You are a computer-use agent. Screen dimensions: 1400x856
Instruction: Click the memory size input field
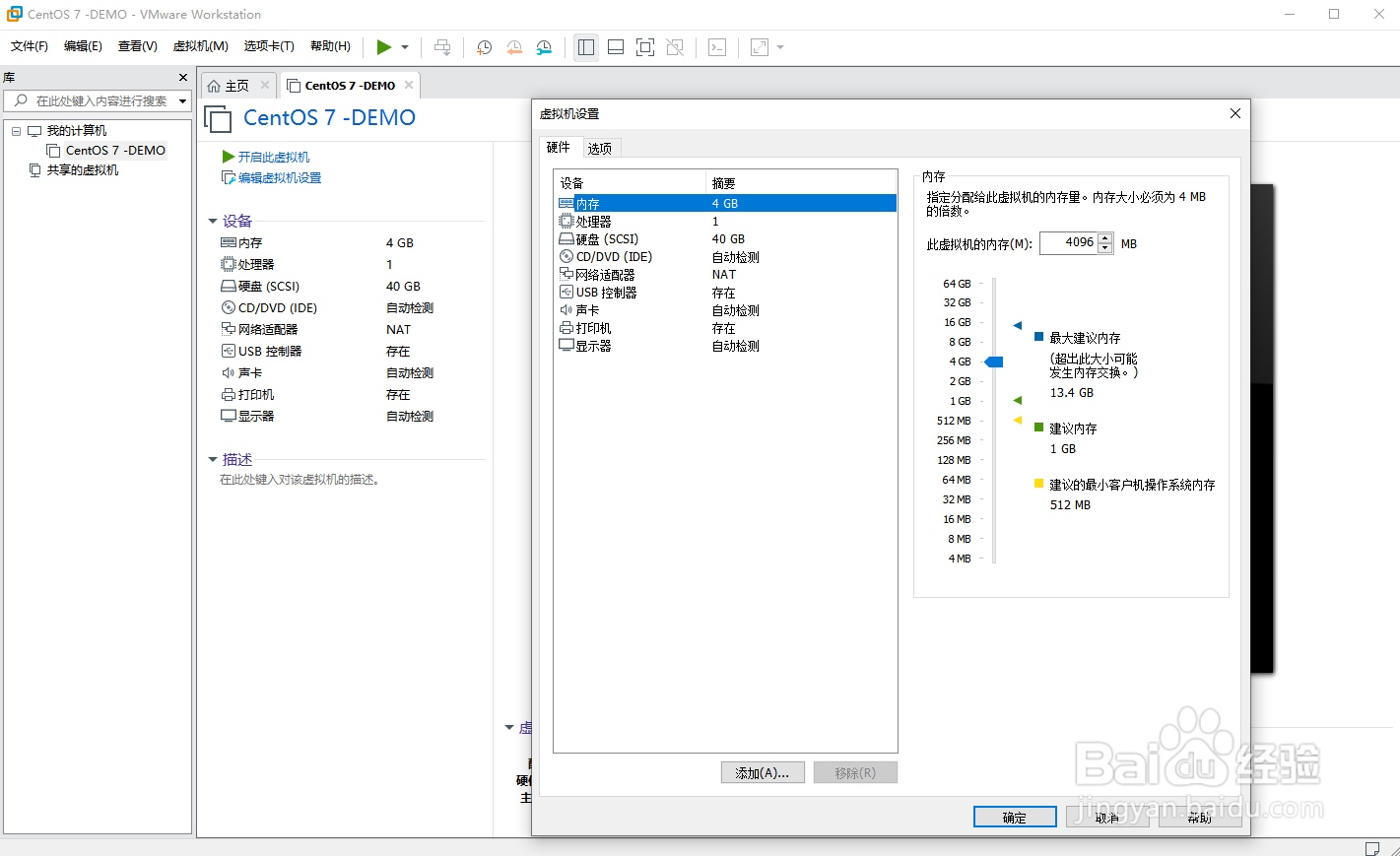1069,242
